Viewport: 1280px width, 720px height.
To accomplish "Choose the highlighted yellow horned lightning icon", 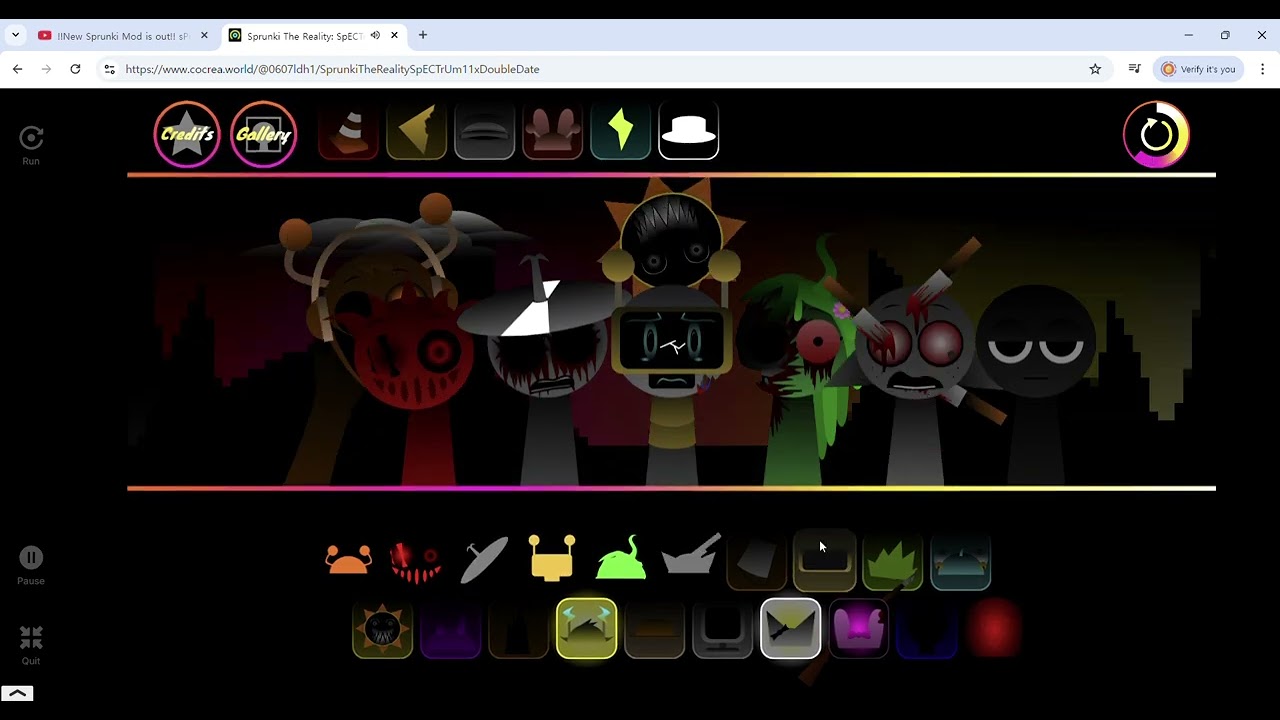I will pyautogui.click(x=586, y=628).
